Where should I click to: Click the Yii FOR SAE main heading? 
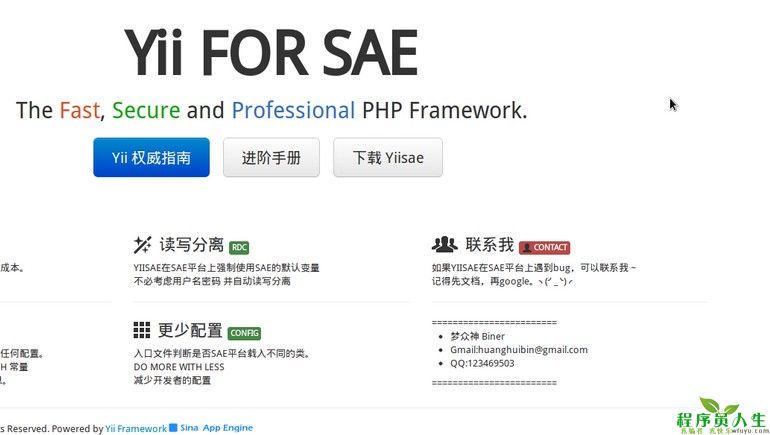[x=271, y=53]
